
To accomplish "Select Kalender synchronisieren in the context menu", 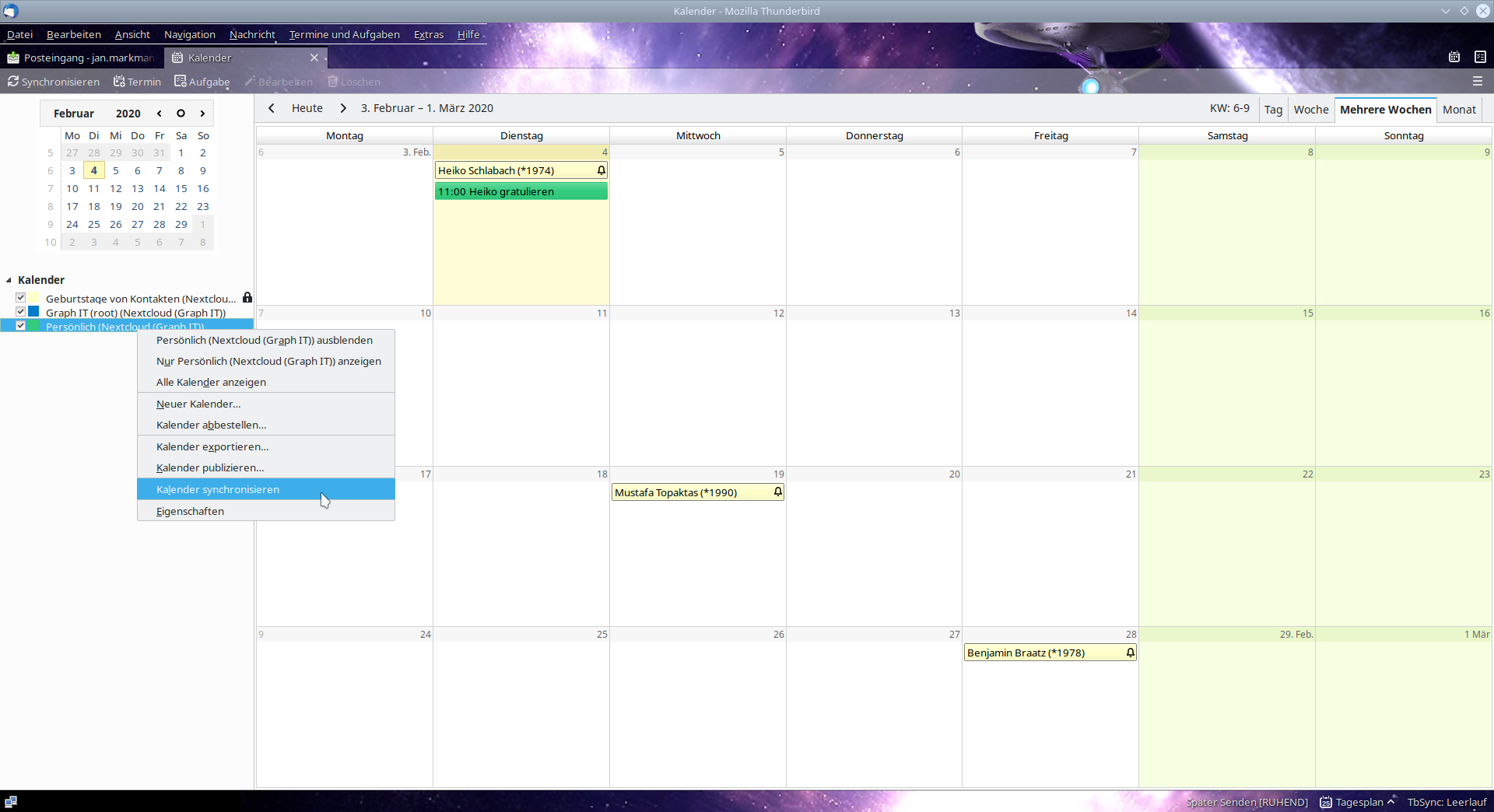I will pos(218,489).
